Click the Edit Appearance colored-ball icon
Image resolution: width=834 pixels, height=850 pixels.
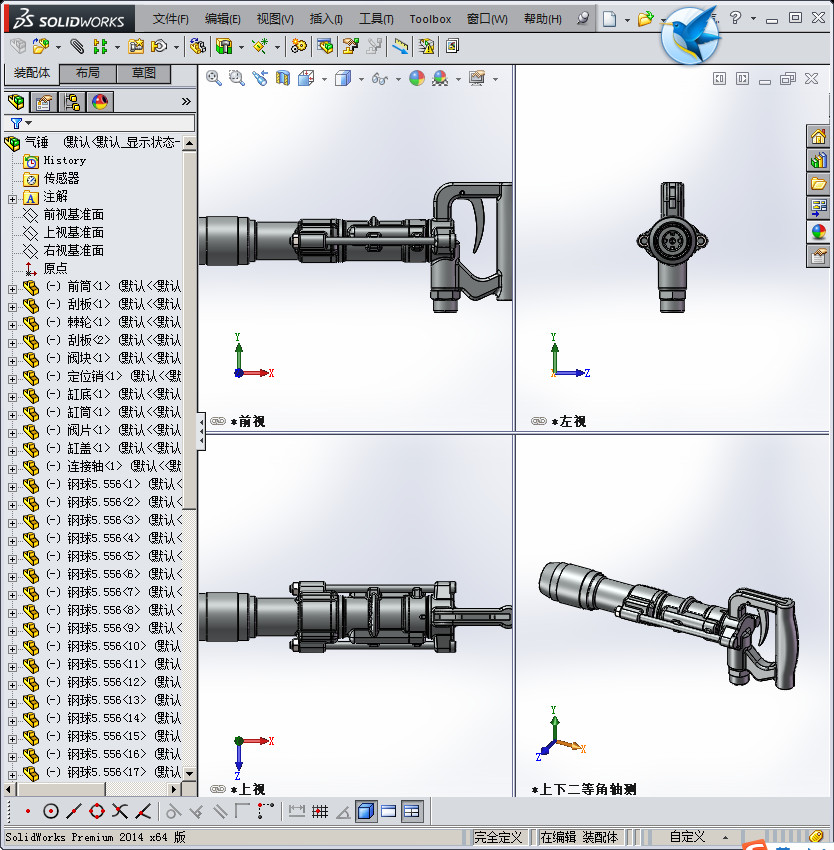(416, 77)
